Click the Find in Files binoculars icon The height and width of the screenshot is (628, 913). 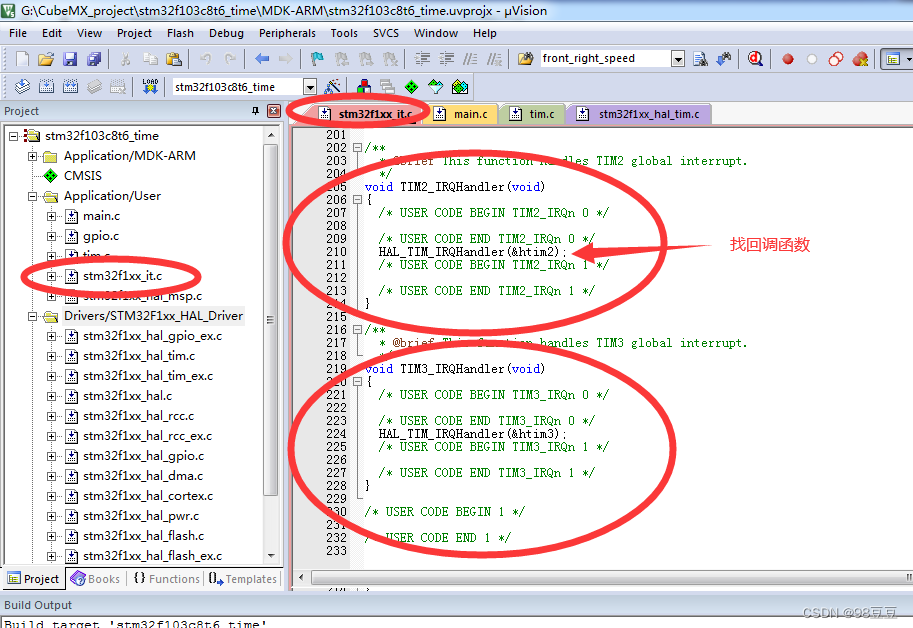(700, 58)
